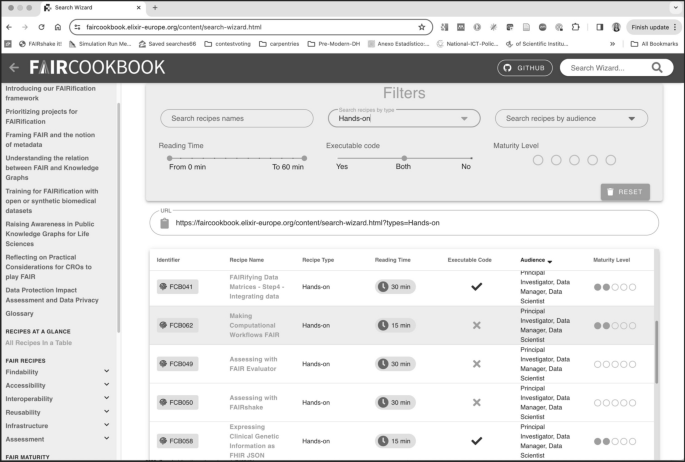This screenshot has height=462, width=685.
Task: Click the back arrow in FAIRCookbook header
Action: 14,67
